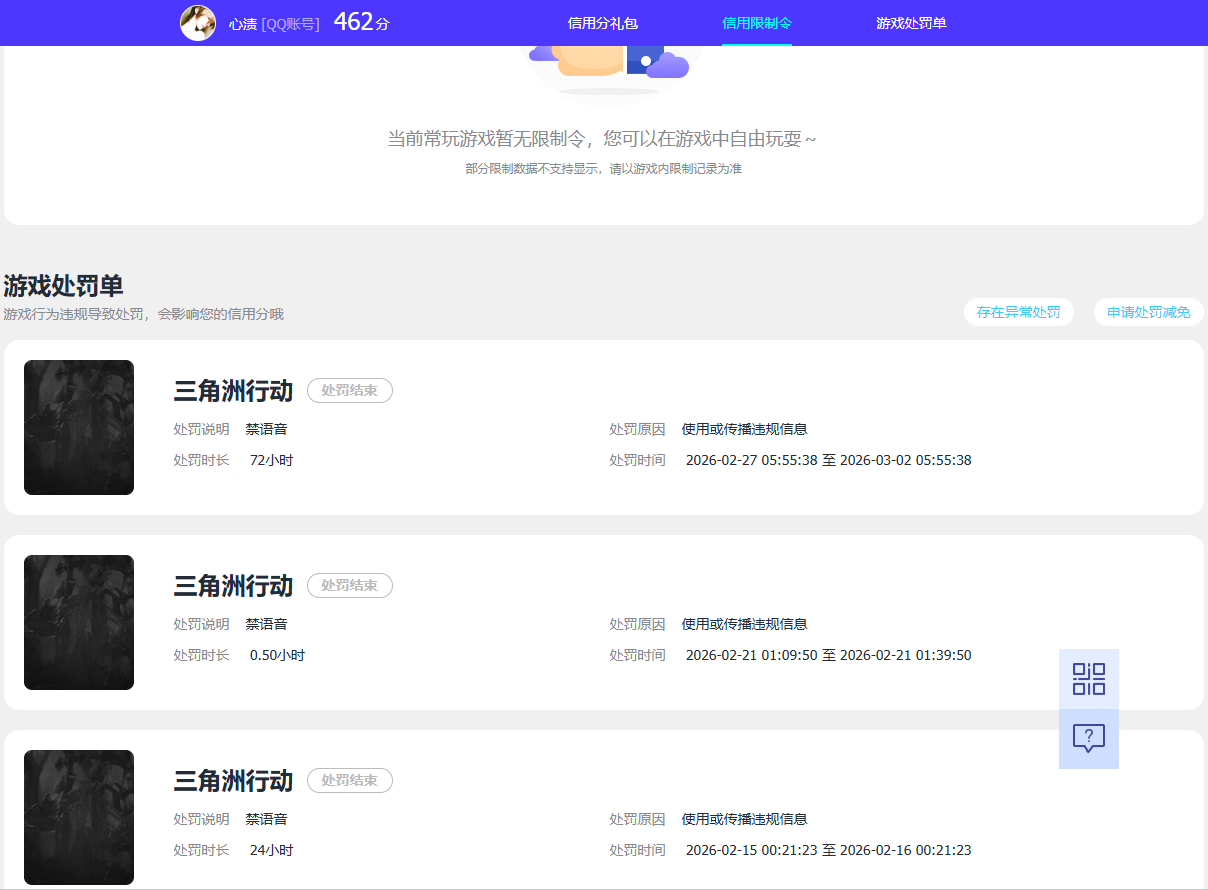Click the time range starting 2026-02-27 05:55:38

click(x=829, y=461)
